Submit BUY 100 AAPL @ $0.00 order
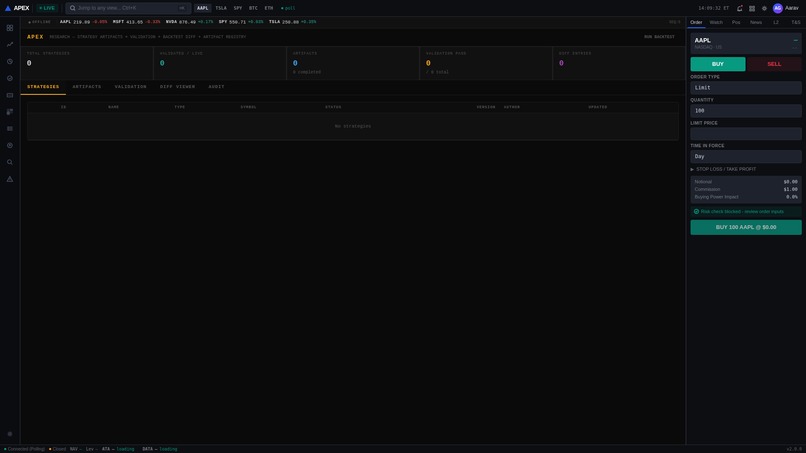The width and height of the screenshot is (806, 453). click(746, 227)
